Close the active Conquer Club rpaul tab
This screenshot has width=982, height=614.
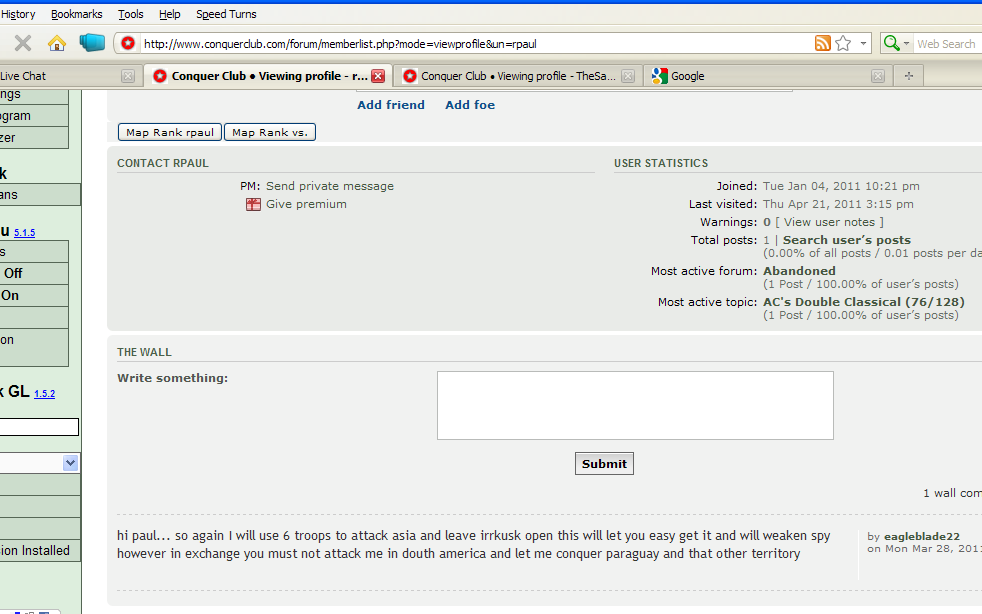378,76
